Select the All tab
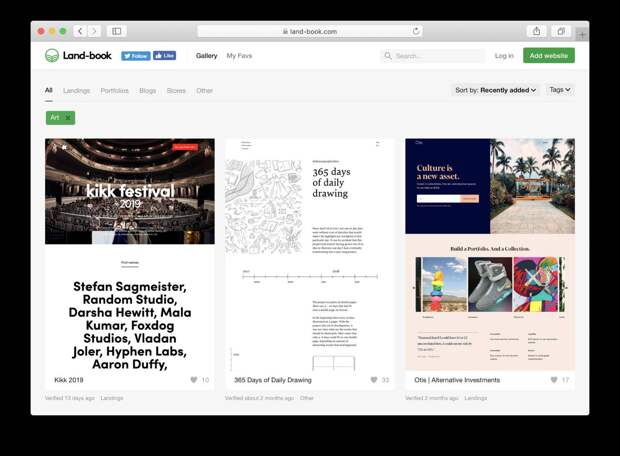This screenshot has height=456, width=620. (49, 91)
